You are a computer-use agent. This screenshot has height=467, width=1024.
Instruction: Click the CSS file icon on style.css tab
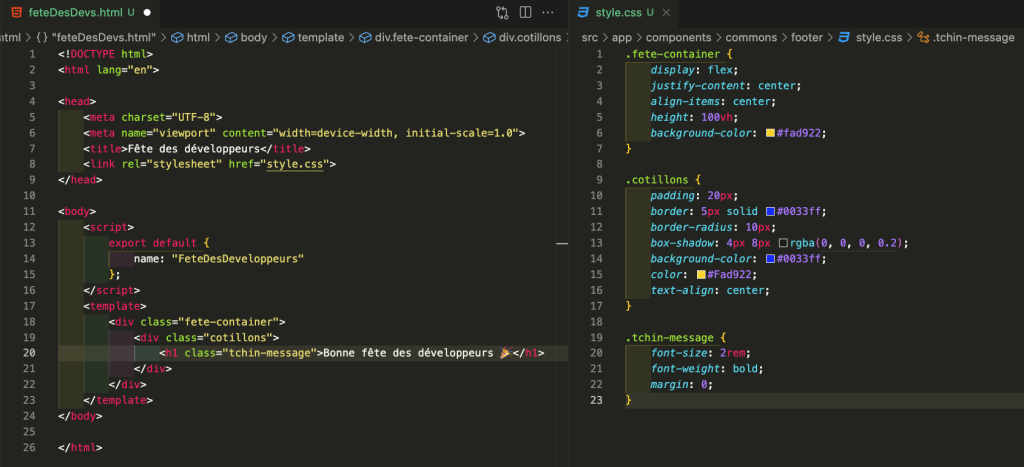point(583,12)
